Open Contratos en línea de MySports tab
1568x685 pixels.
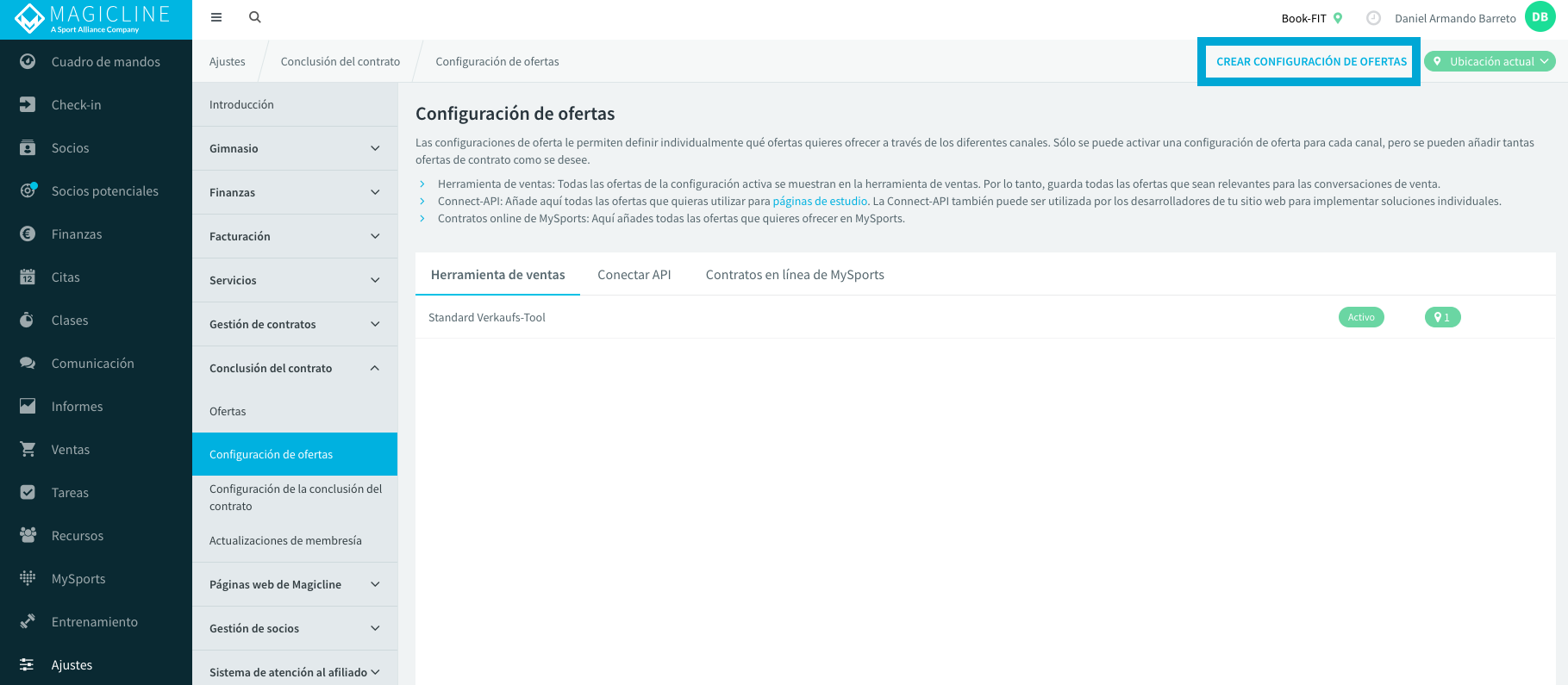[x=795, y=274]
